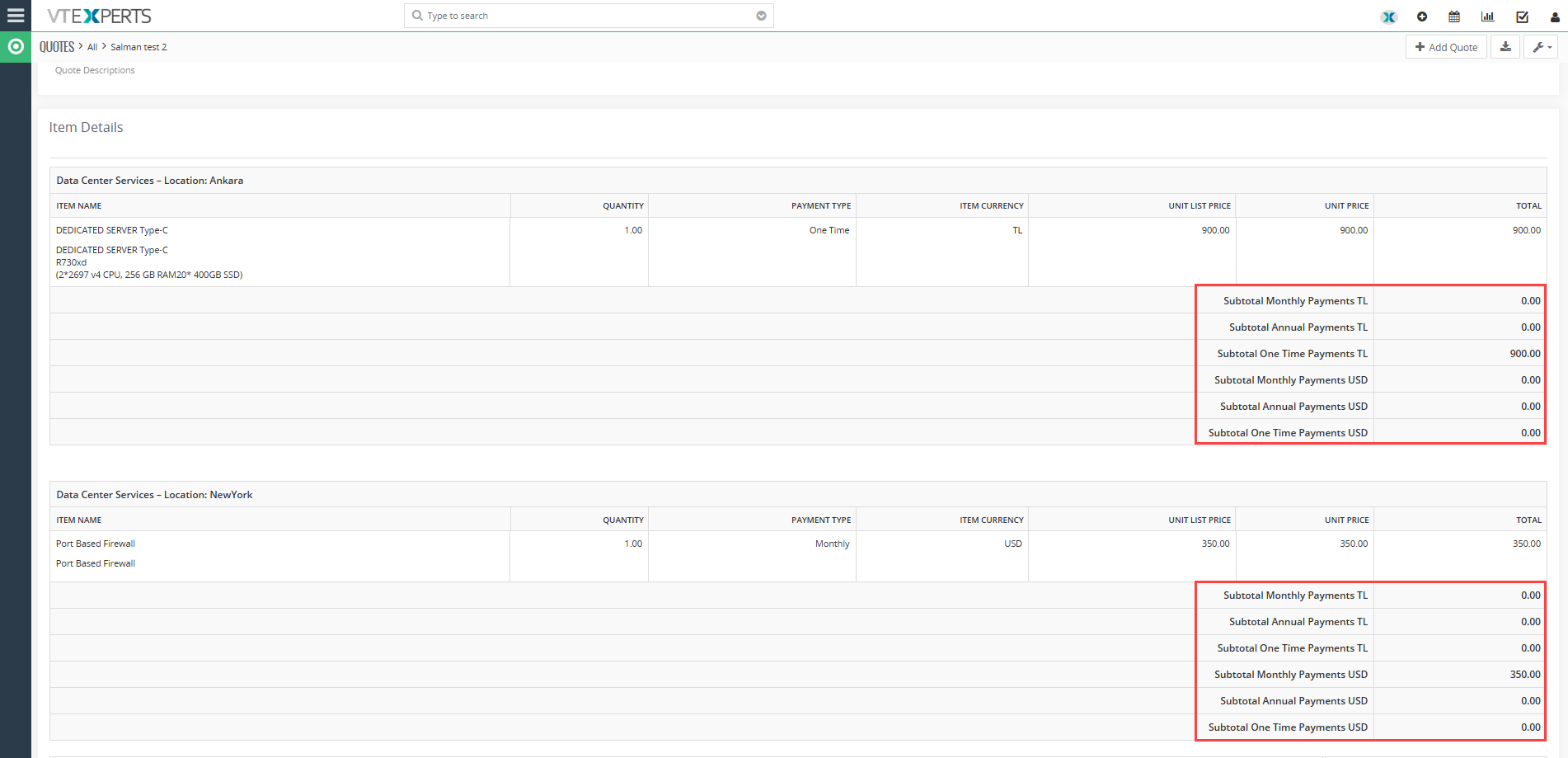Click the Quote Descriptions label
1568x758 pixels.
pos(95,70)
